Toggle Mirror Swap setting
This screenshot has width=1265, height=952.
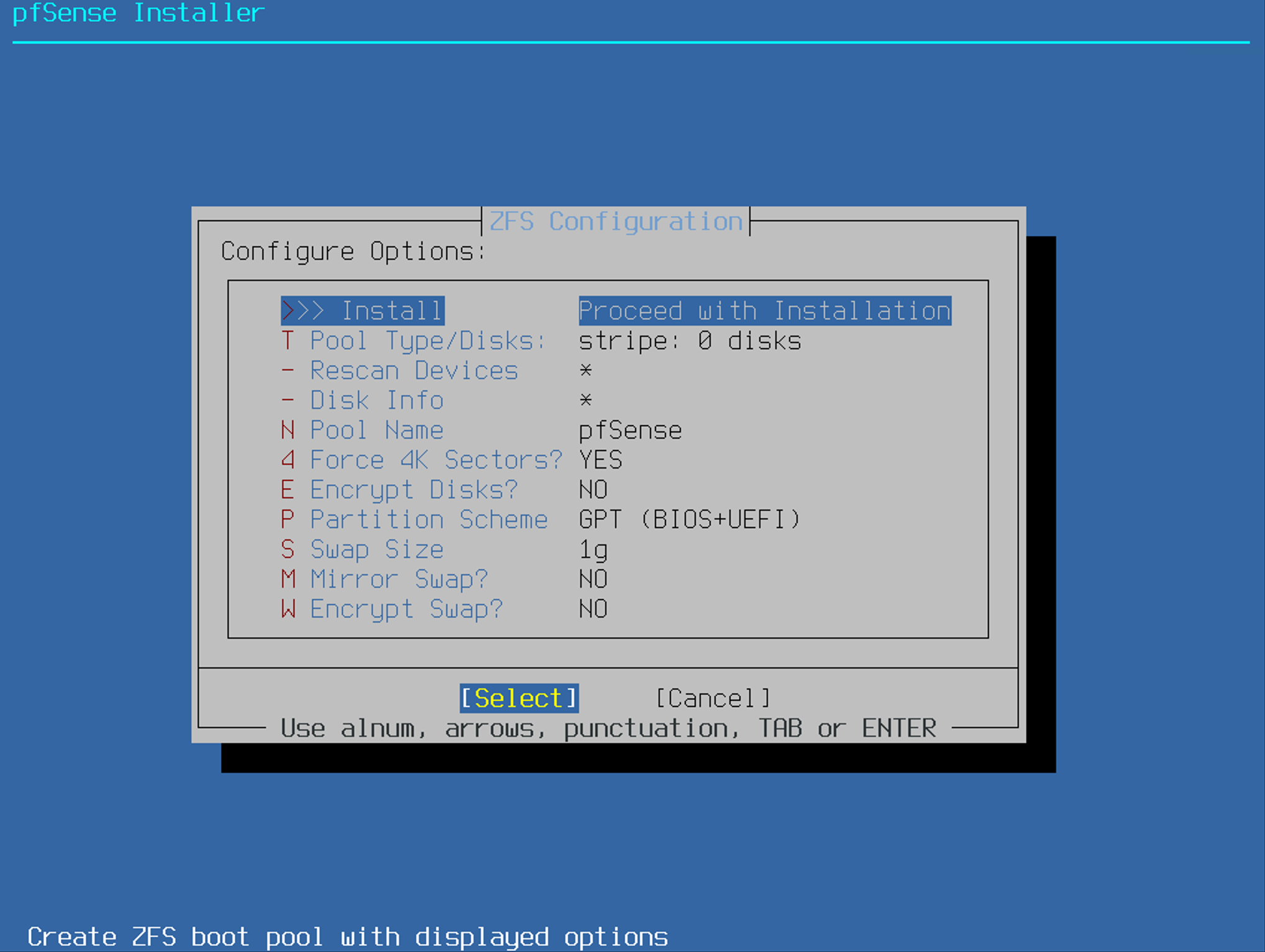pos(399,579)
